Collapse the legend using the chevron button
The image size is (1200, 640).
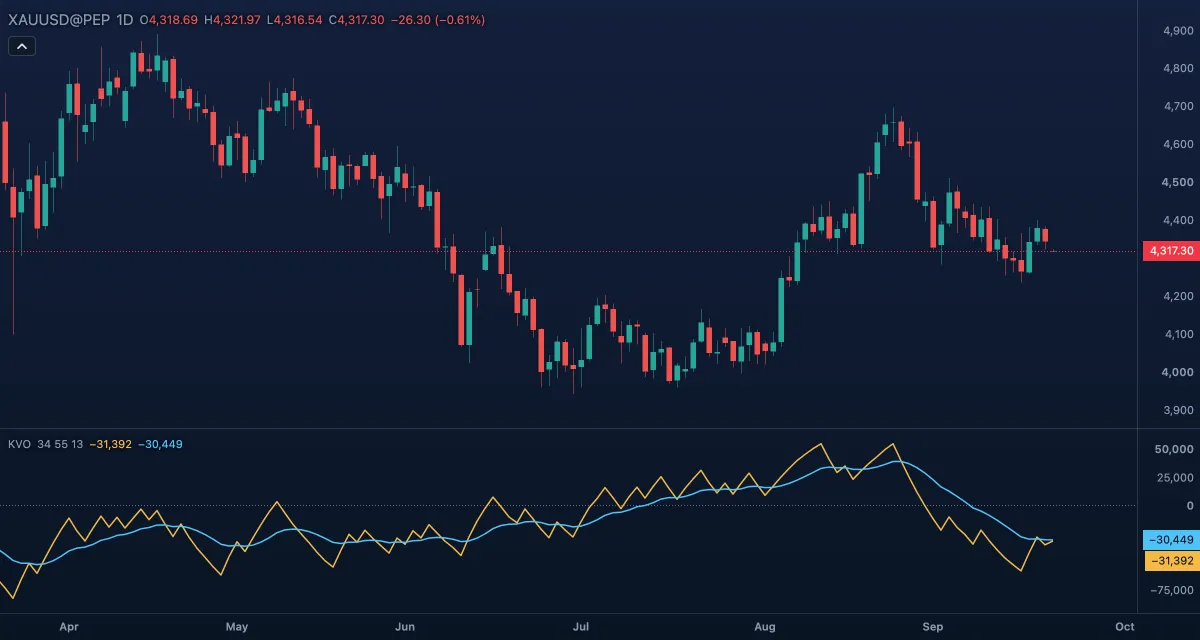(x=22, y=46)
